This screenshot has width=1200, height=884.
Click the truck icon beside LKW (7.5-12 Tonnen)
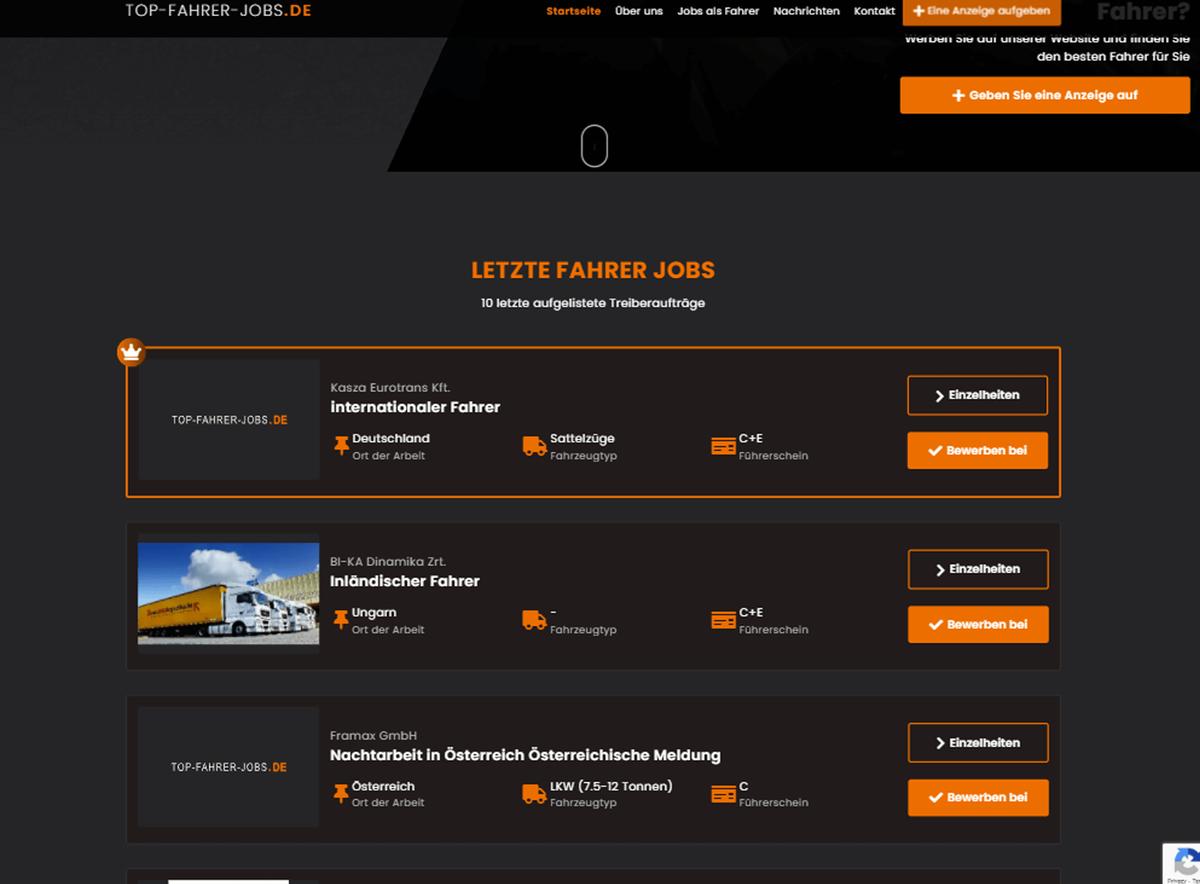(x=534, y=794)
